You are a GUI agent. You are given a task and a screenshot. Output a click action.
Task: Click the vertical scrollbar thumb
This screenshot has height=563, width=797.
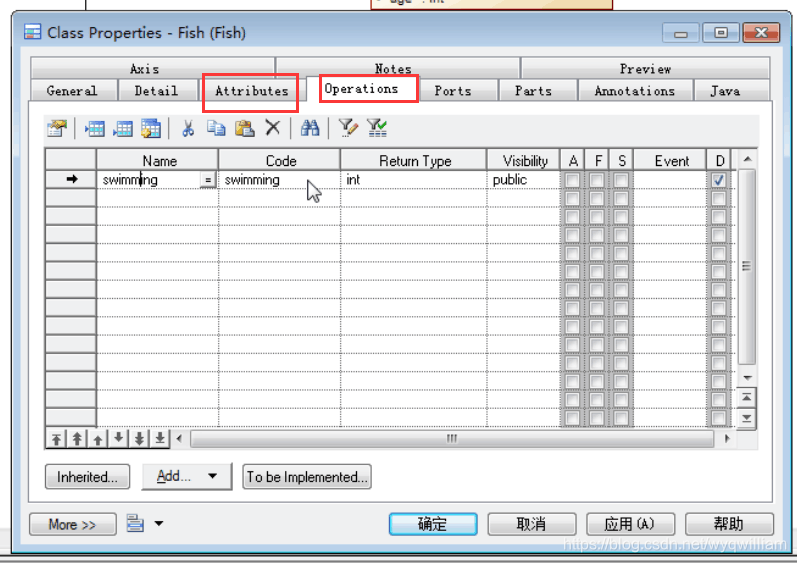tap(747, 267)
